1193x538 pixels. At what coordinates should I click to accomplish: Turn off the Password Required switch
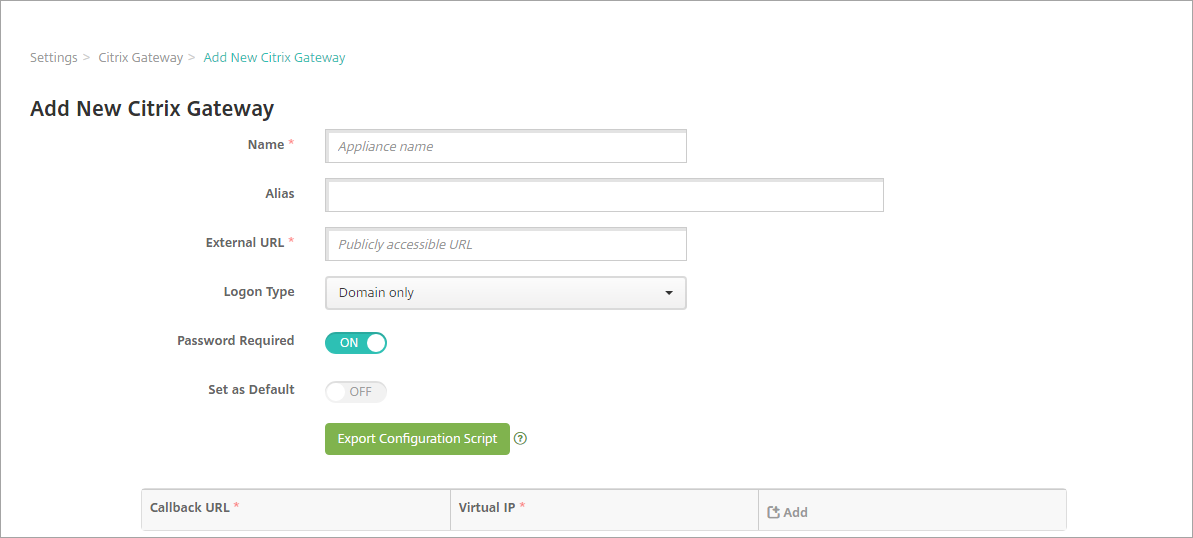(x=356, y=342)
